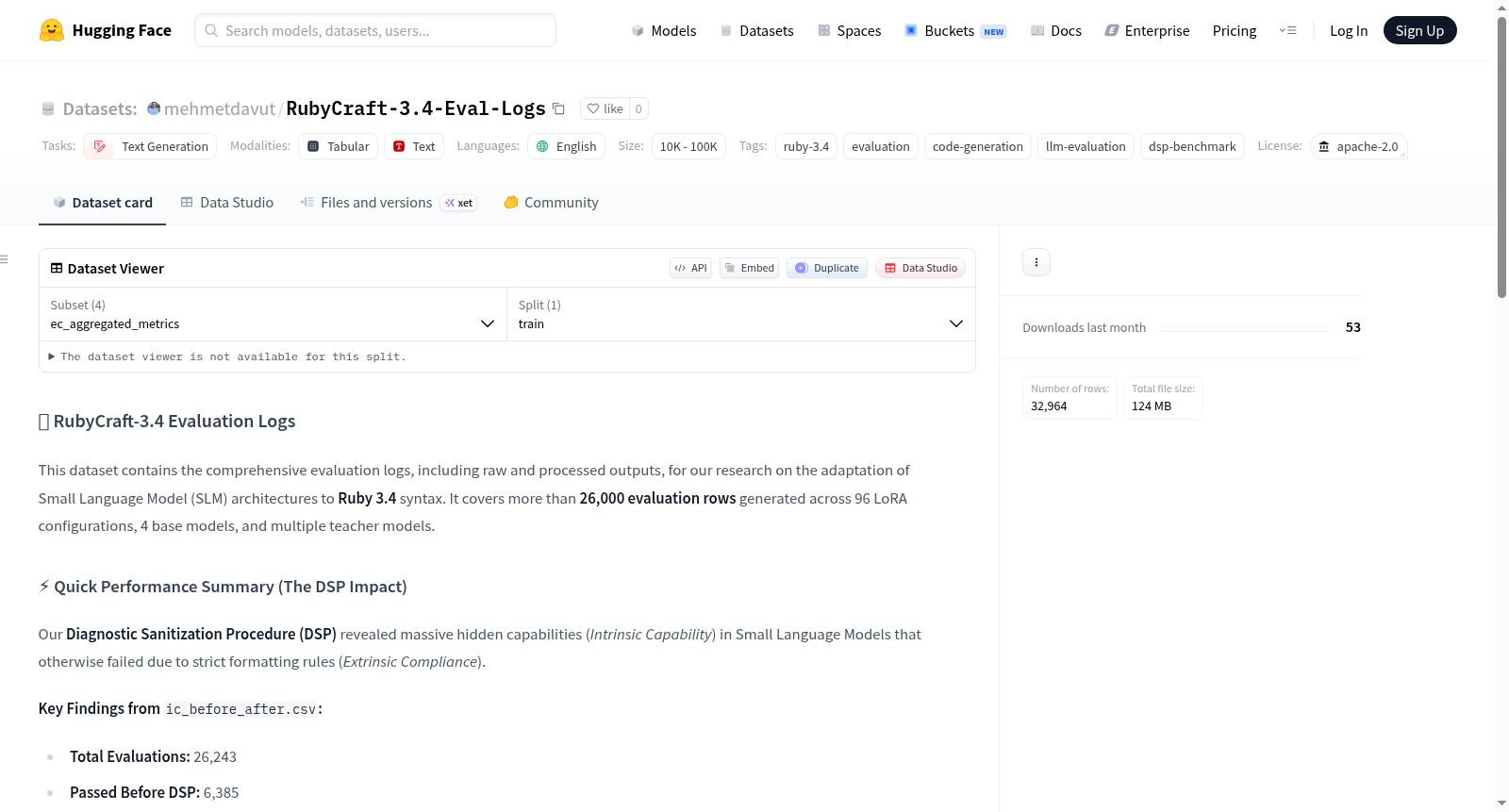This screenshot has height=812, width=1509.
Task: Click the Quick Performance Summary heading
Action: [223, 587]
